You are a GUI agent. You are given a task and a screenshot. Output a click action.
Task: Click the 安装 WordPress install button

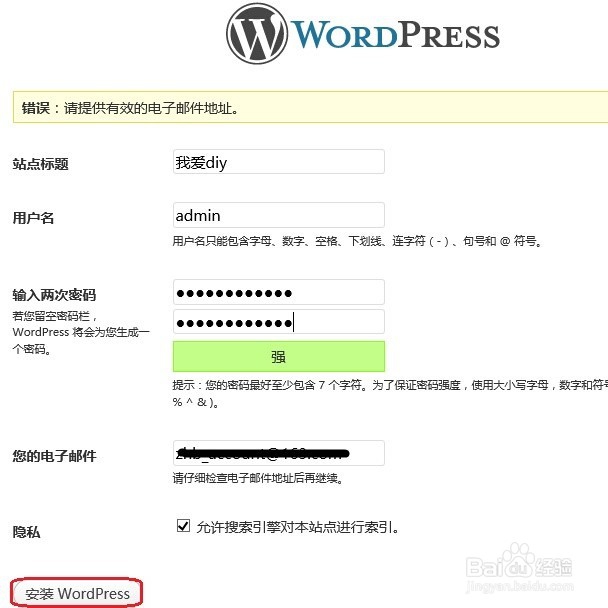pos(77,593)
